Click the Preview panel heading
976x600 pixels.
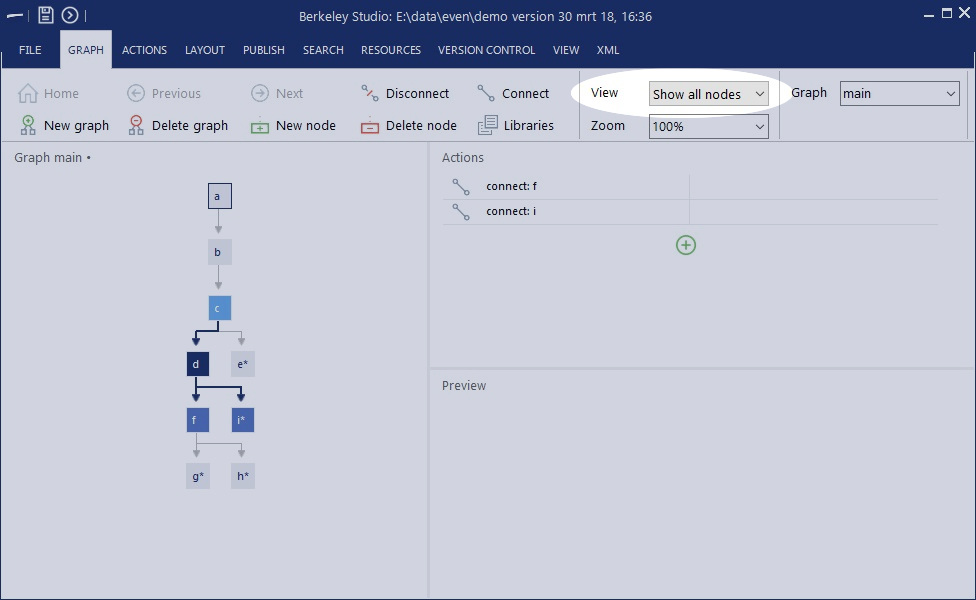pos(464,385)
